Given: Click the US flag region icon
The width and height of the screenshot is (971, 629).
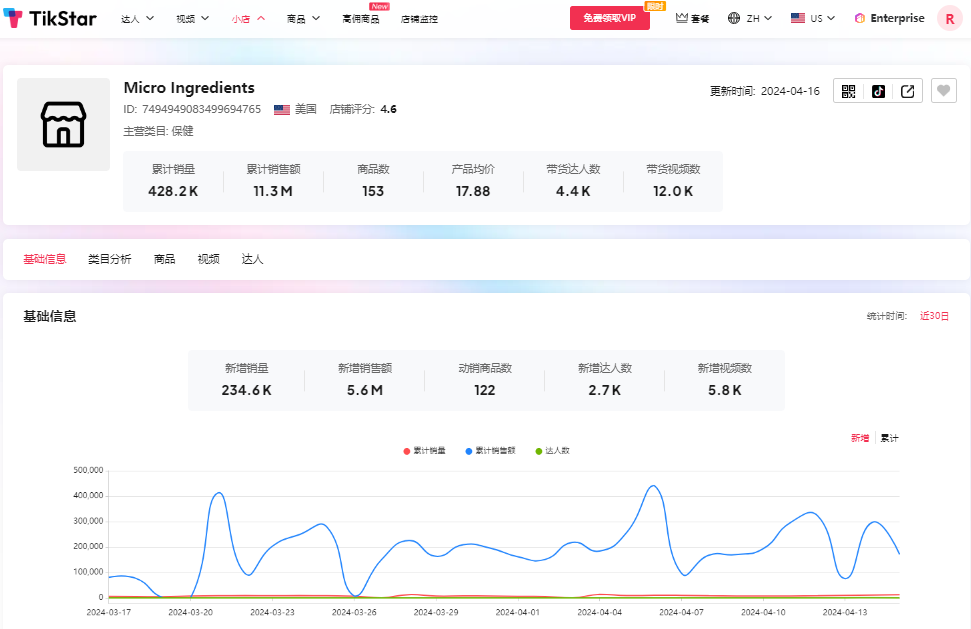Looking at the screenshot, I should click(798, 18).
